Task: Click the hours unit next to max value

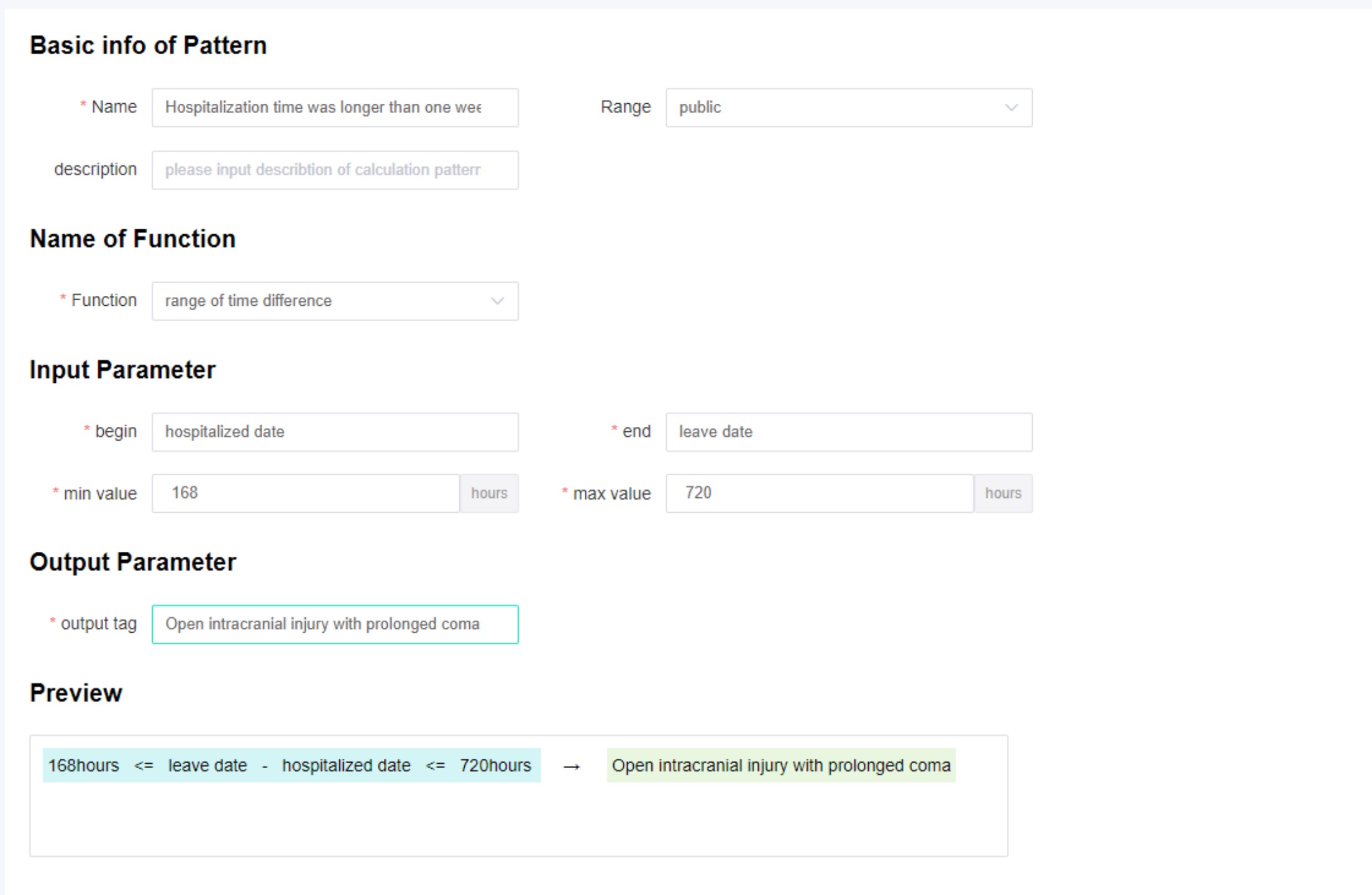Action: [x=1003, y=493]
